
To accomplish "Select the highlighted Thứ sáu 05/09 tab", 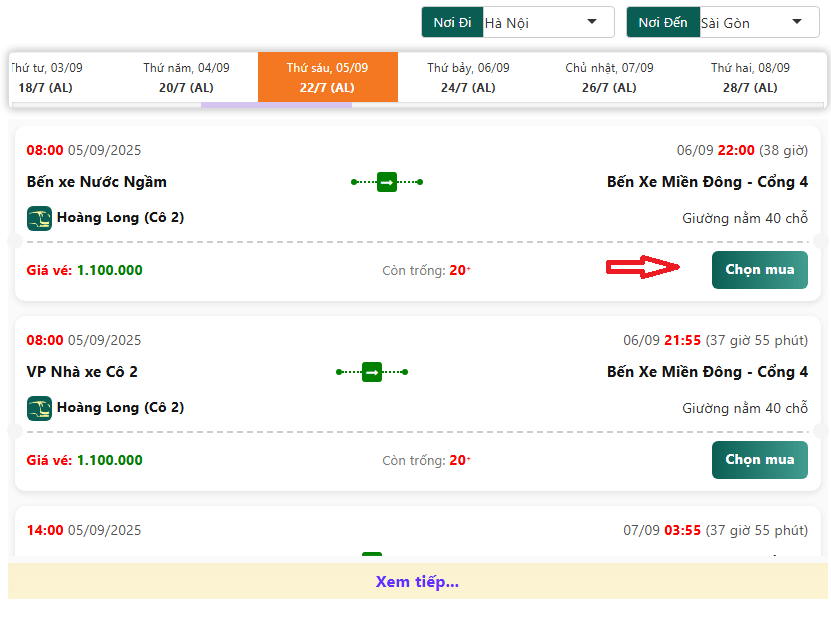I will tap(327, 78).
